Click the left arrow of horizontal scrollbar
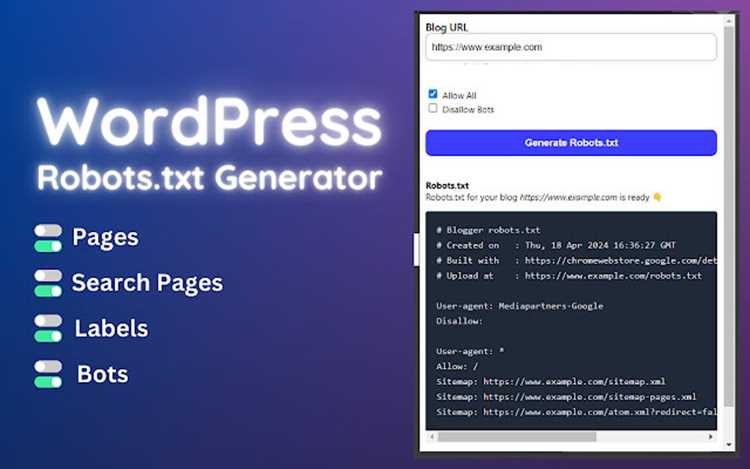Viewport: 750px width, 469px height. pos(432,436)
